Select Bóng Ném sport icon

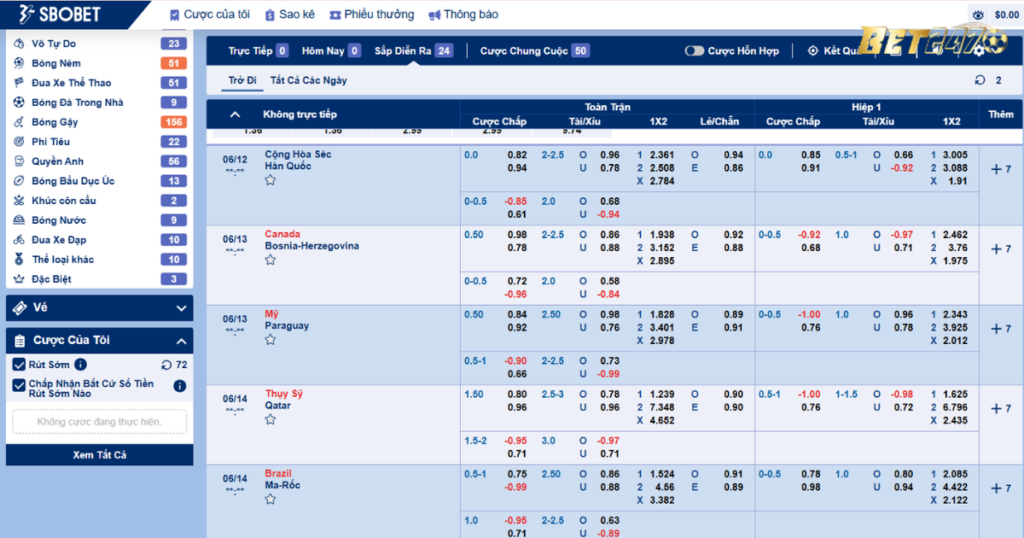pyautogui.click(x=19, y=63)
